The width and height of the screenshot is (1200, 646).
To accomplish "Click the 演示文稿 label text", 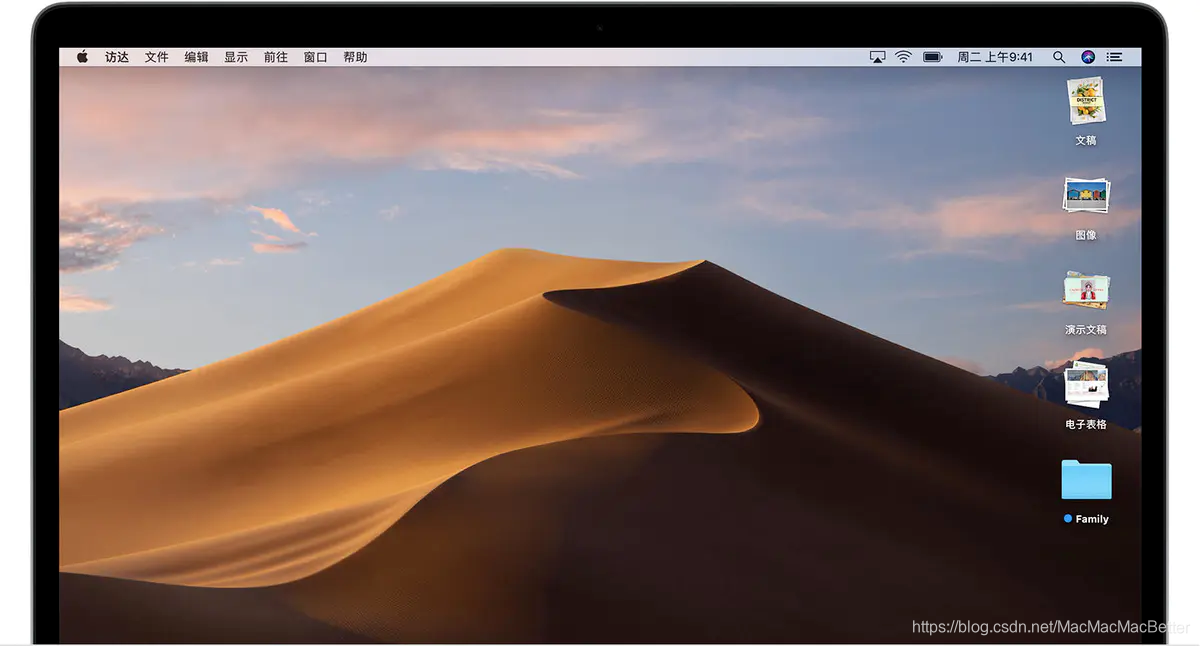I will pos(1086,330).
